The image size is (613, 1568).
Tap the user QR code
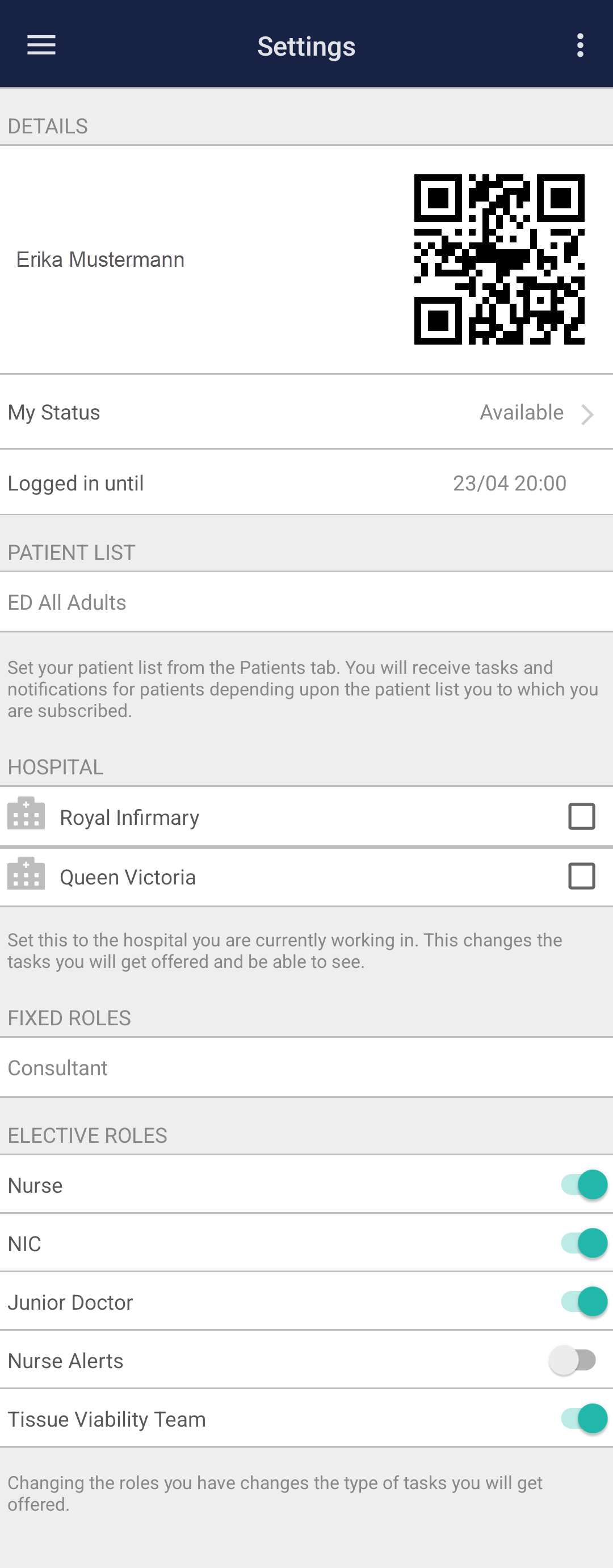point(499,259)
